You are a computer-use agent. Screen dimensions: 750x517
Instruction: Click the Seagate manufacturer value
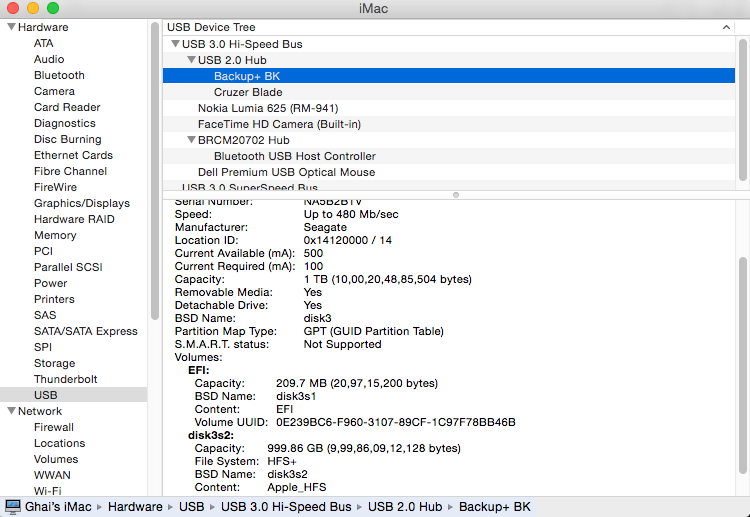pos(325,227)
